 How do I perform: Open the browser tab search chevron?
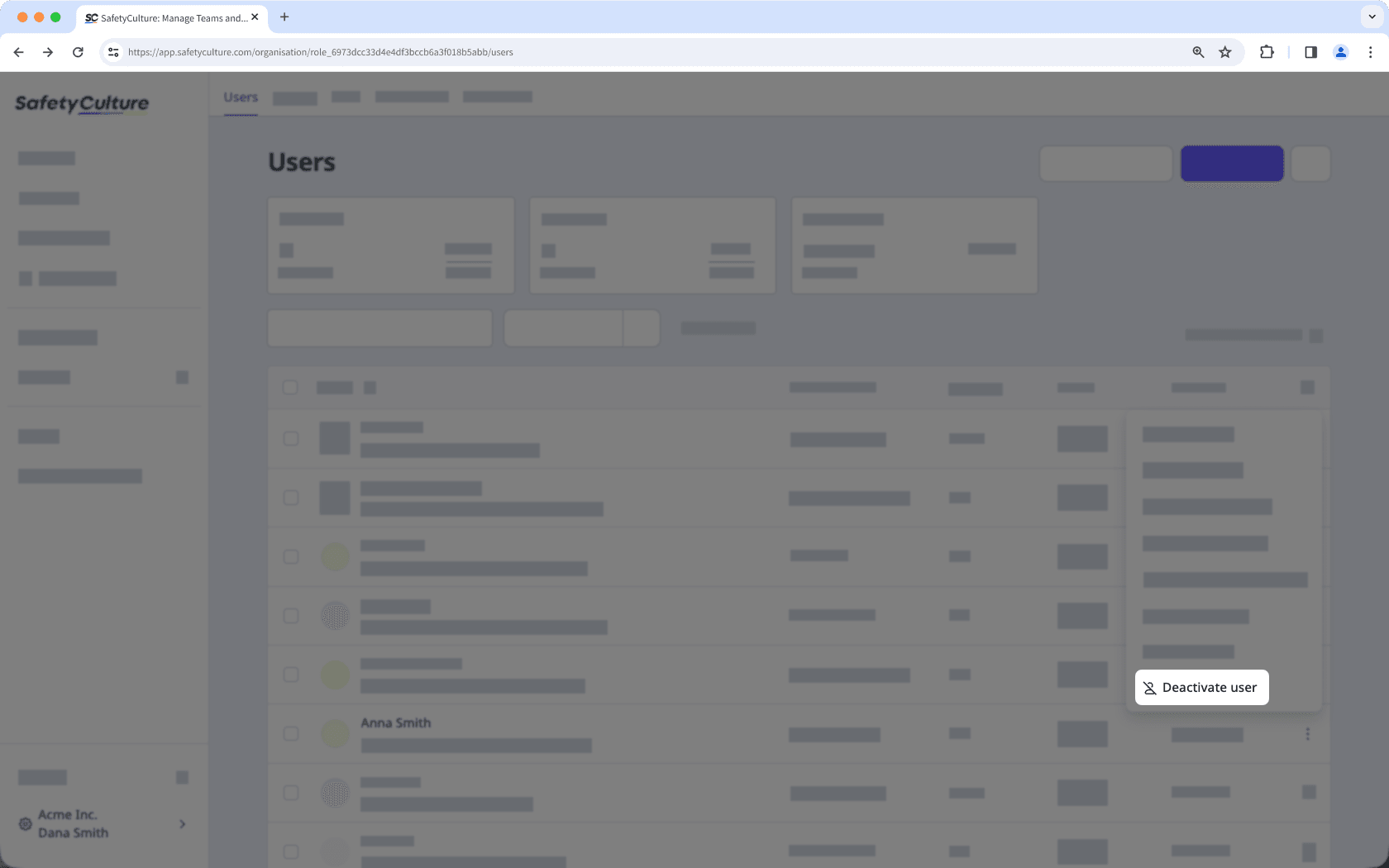1372,17
